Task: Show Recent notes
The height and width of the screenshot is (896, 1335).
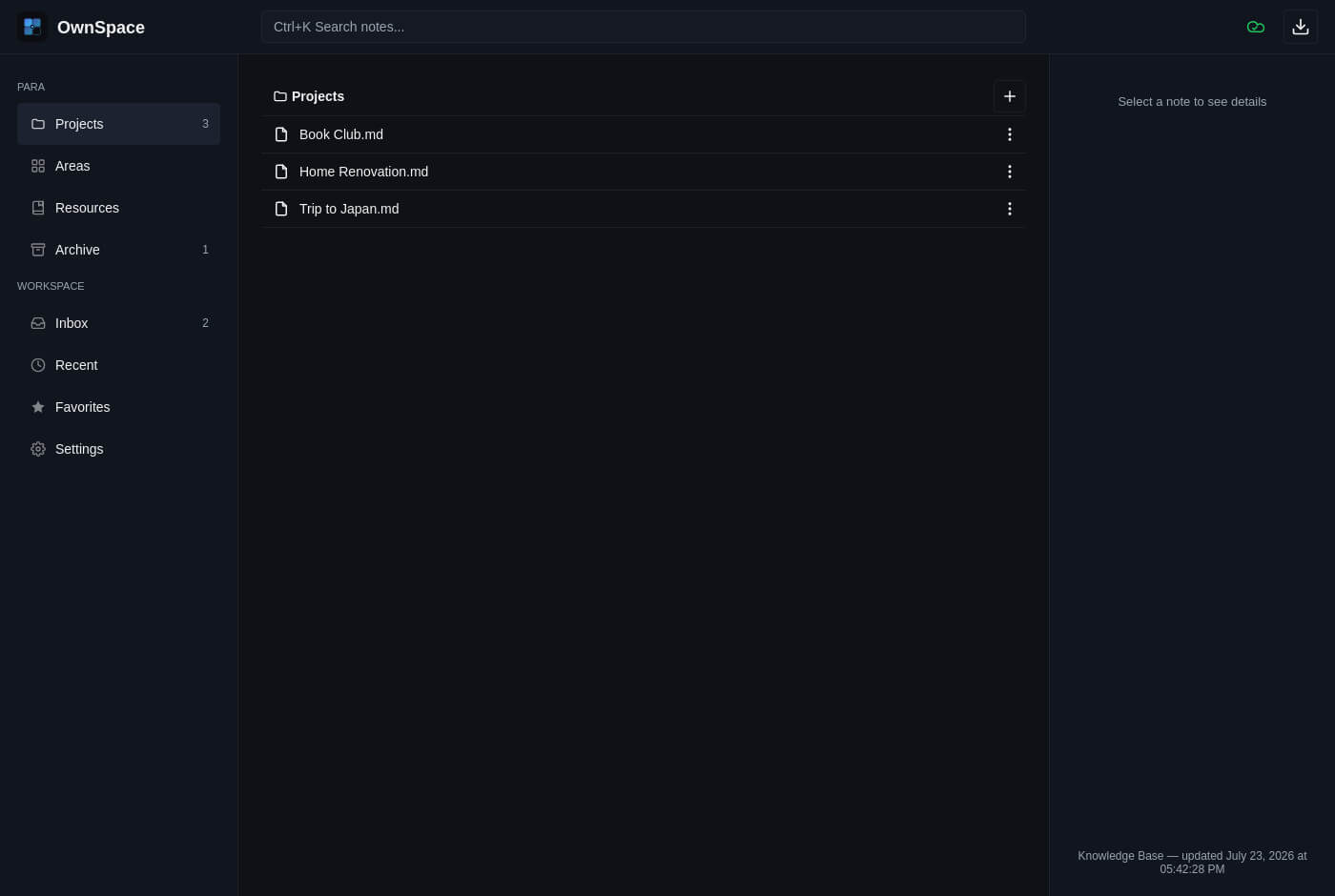Action: tap(118, 365)
